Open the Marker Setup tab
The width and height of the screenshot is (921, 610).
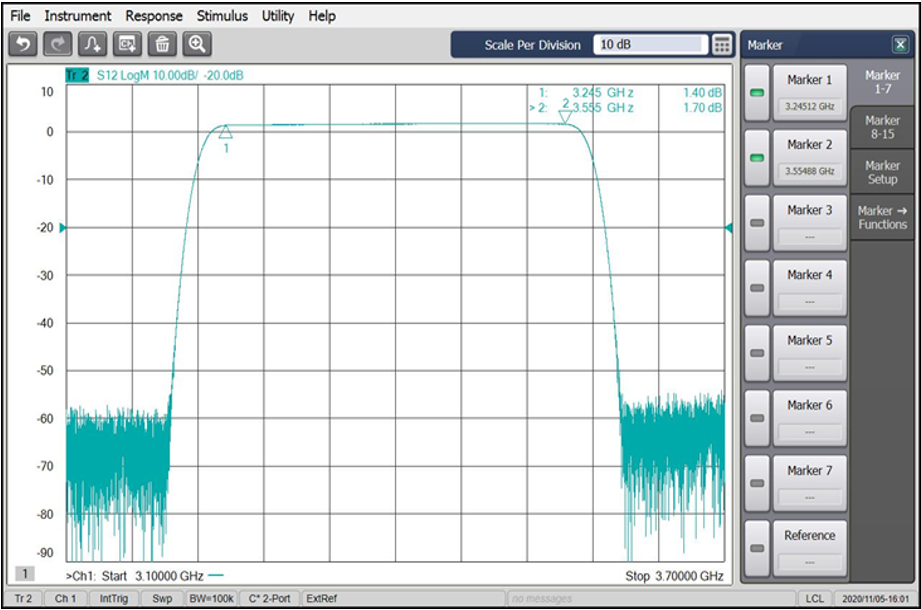point(882,172)
